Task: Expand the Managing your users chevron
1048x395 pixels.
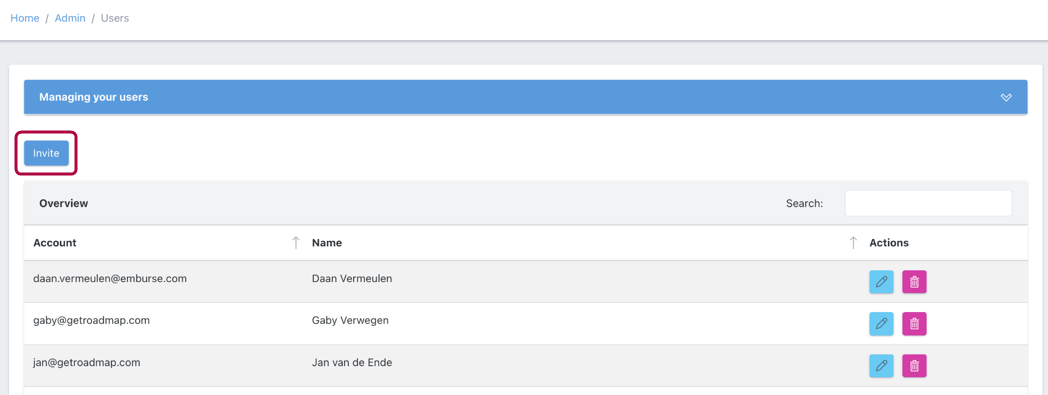Action: pos(1006,98)
